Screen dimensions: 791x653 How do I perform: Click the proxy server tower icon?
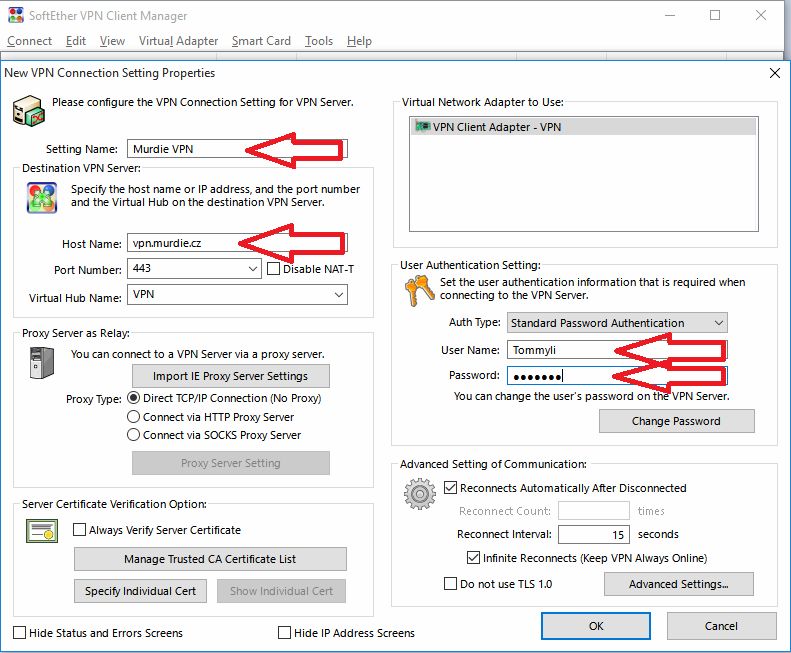click(41, 362)
